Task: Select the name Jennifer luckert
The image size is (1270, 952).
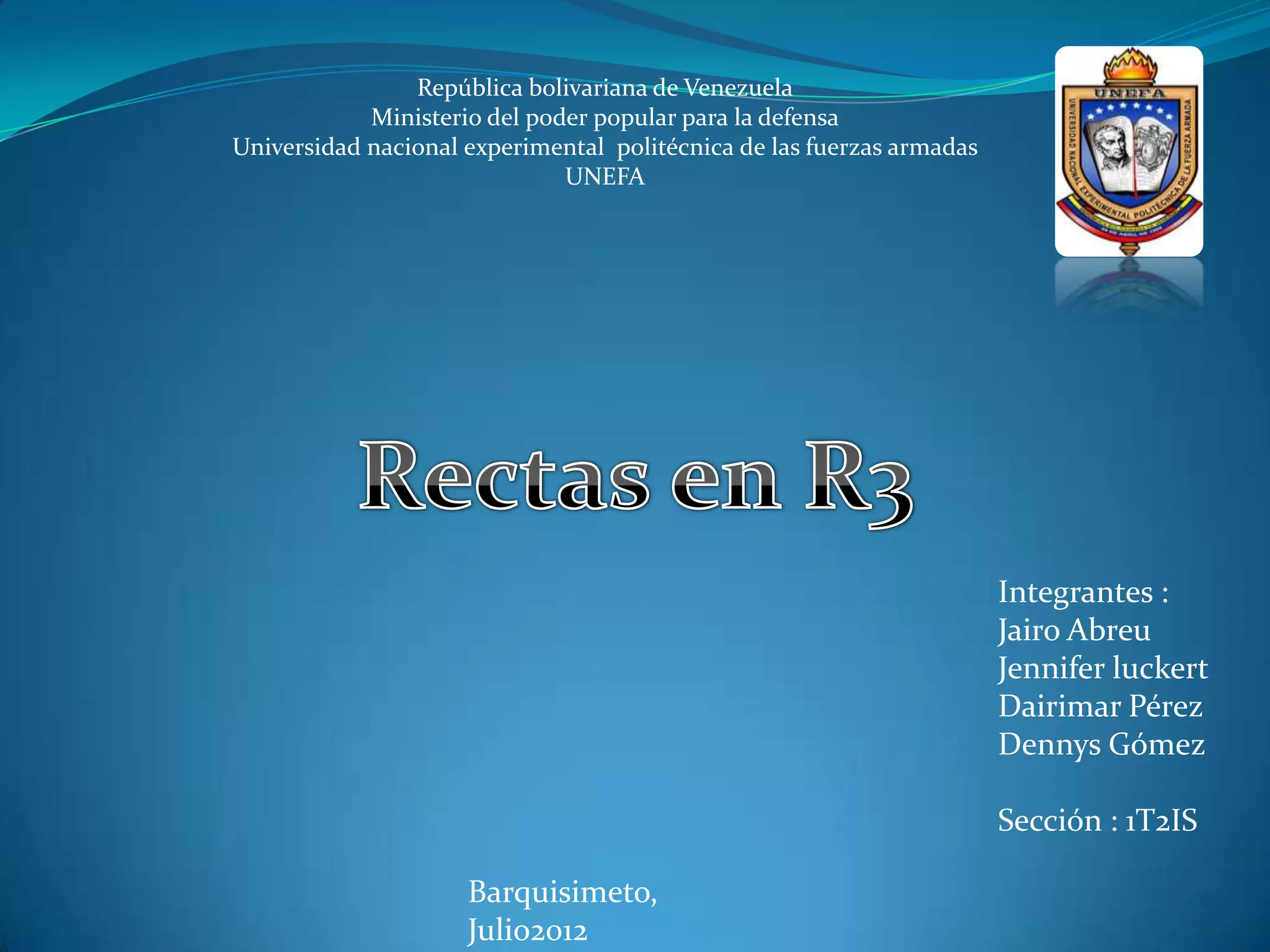Action: coord(1103,668)
